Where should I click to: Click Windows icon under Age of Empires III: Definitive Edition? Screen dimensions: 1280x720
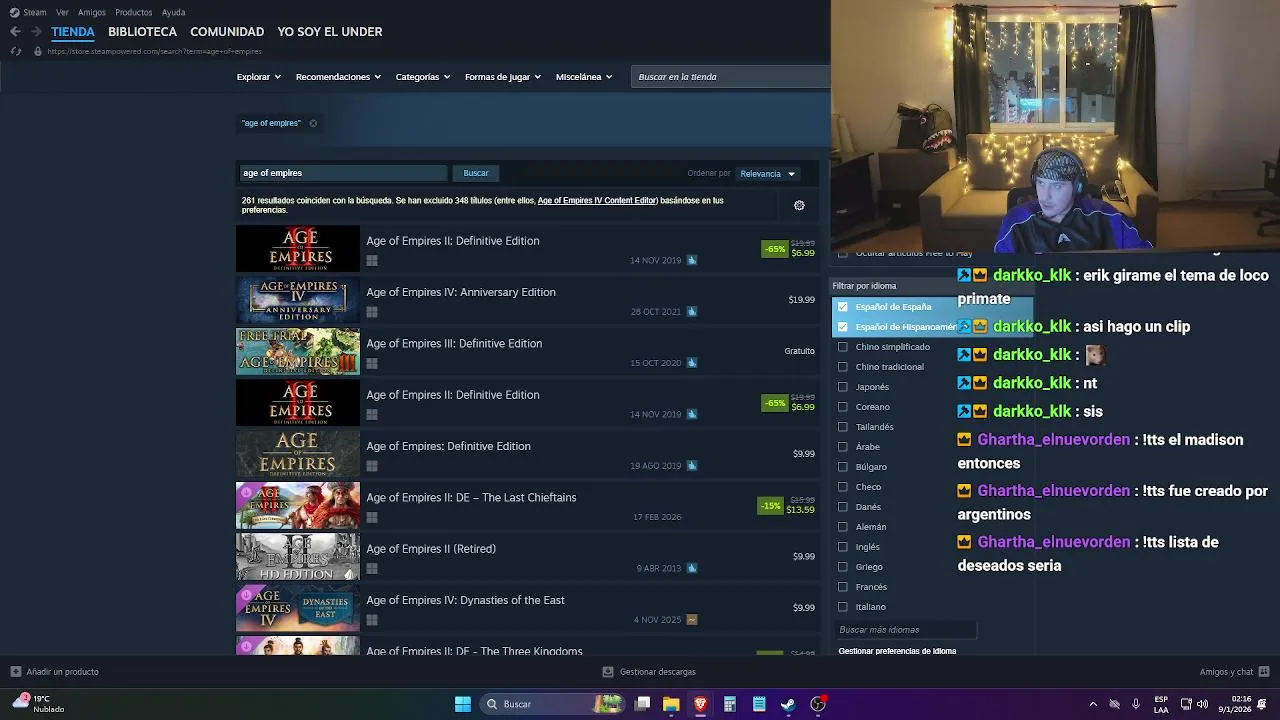click(372, 363)
